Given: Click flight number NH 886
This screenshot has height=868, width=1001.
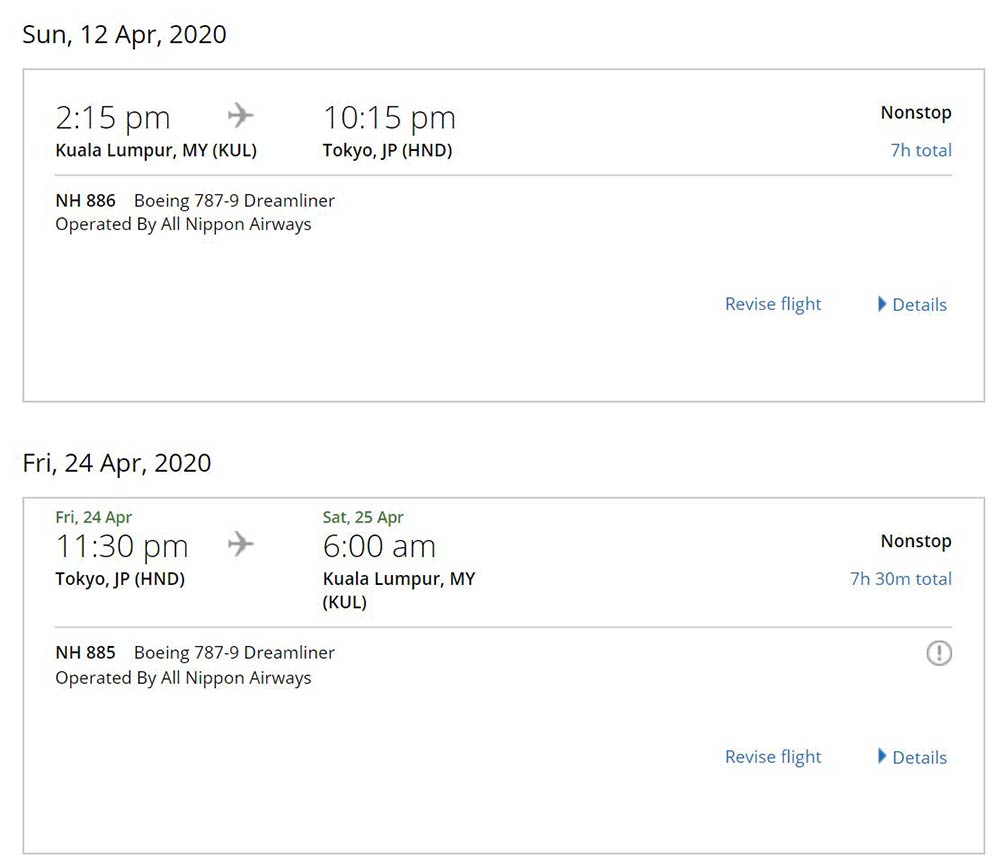Looking at the screenshot, I should click(x=86, y=200).
